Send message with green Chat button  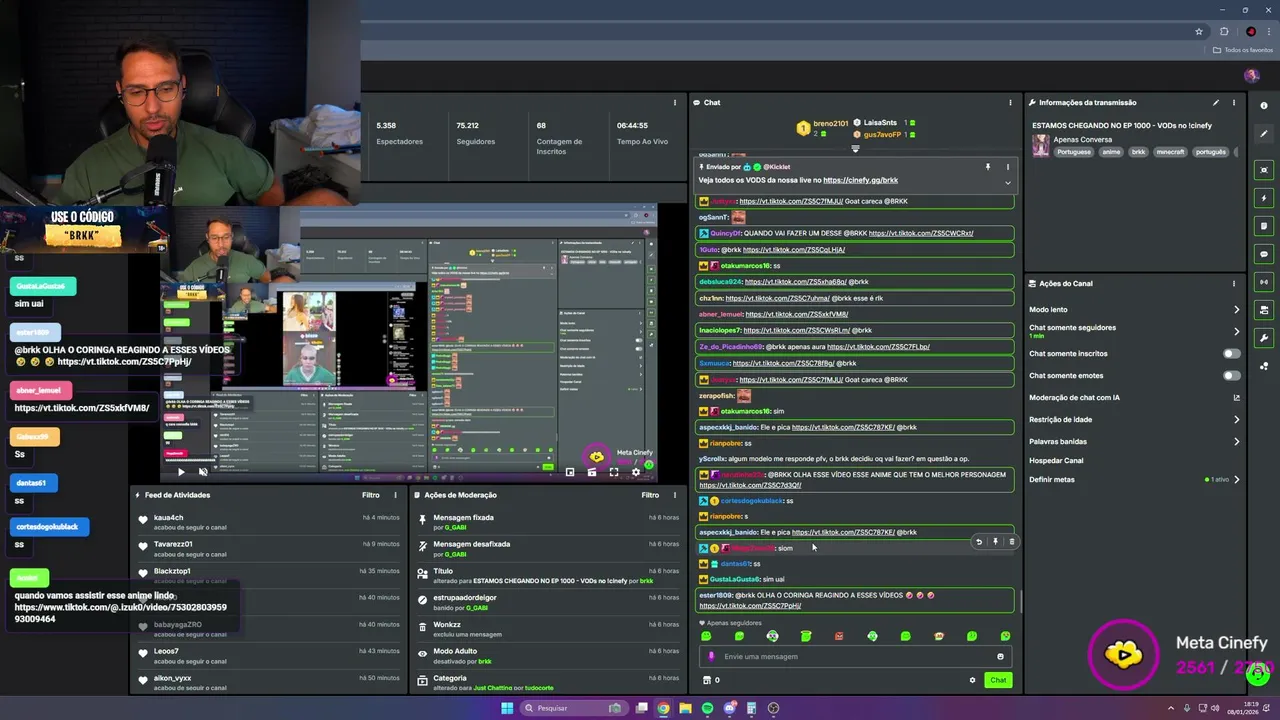(998, 680)
